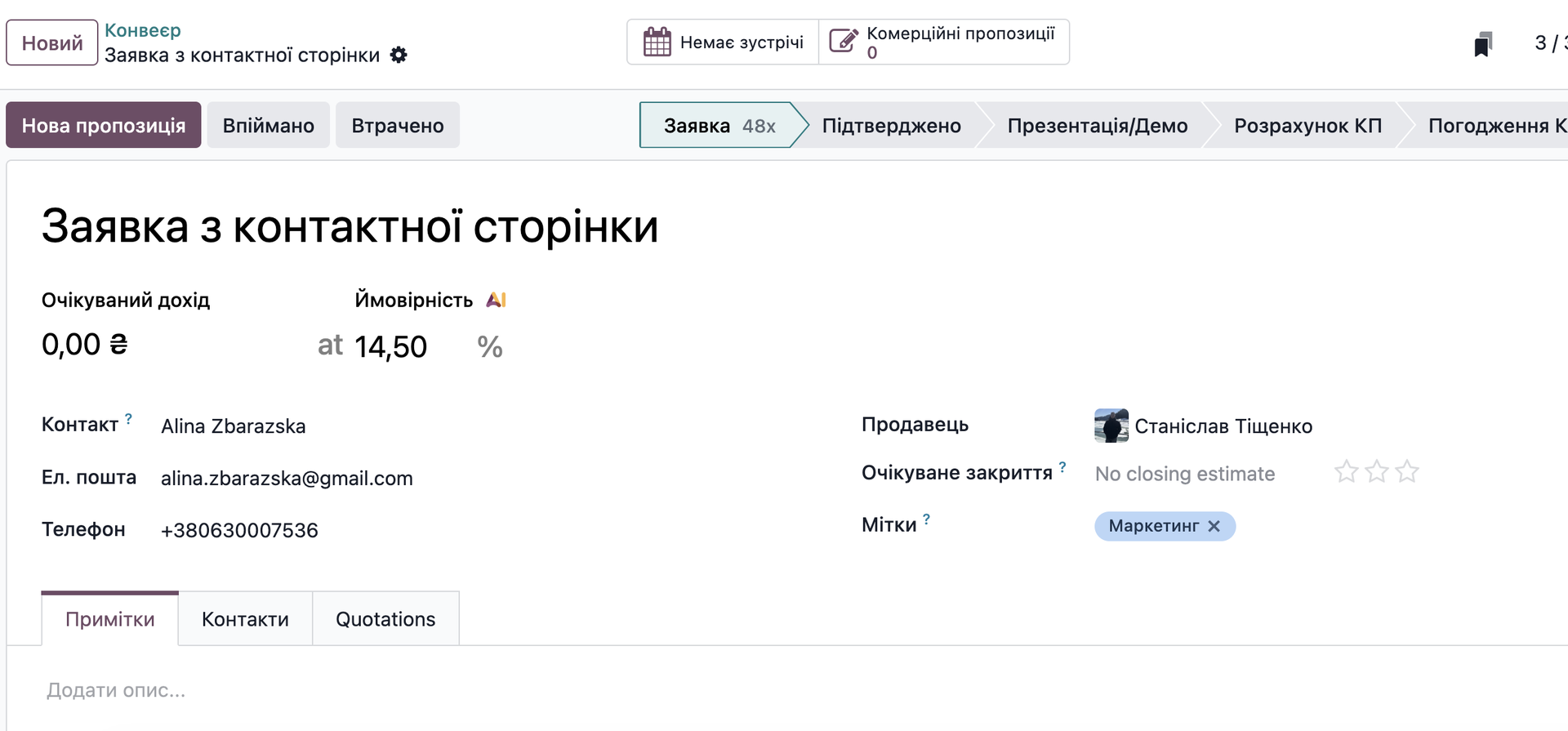Screen dimensions: 1568x731
Task: Click the 3 / pager counter
Action: (1550, 42)
